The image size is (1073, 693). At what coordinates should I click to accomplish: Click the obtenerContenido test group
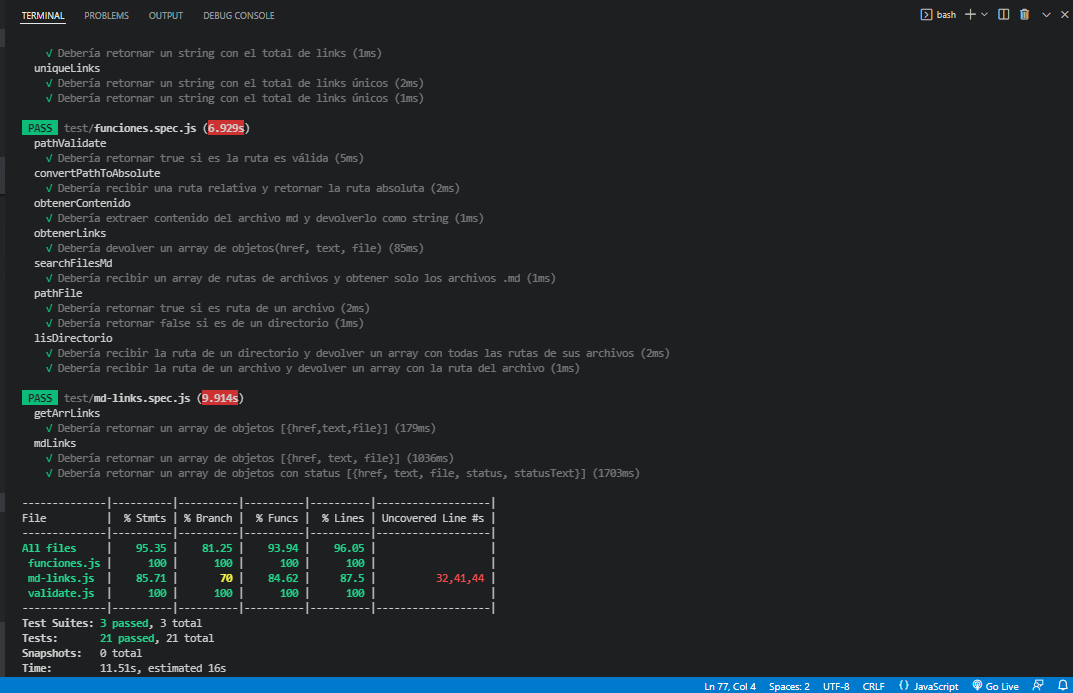point(82,203)
